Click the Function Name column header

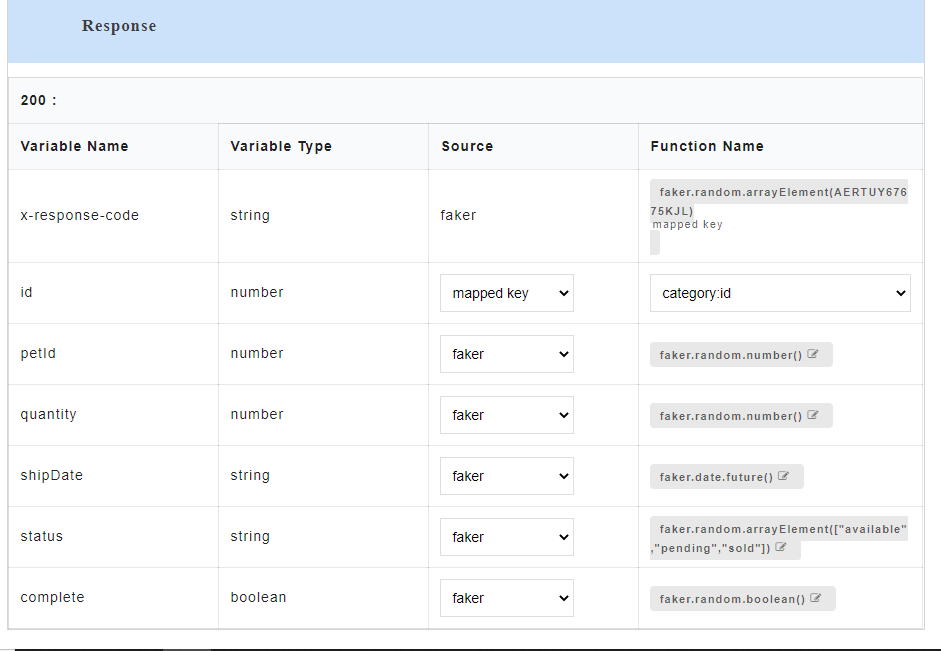click(707, 146)
